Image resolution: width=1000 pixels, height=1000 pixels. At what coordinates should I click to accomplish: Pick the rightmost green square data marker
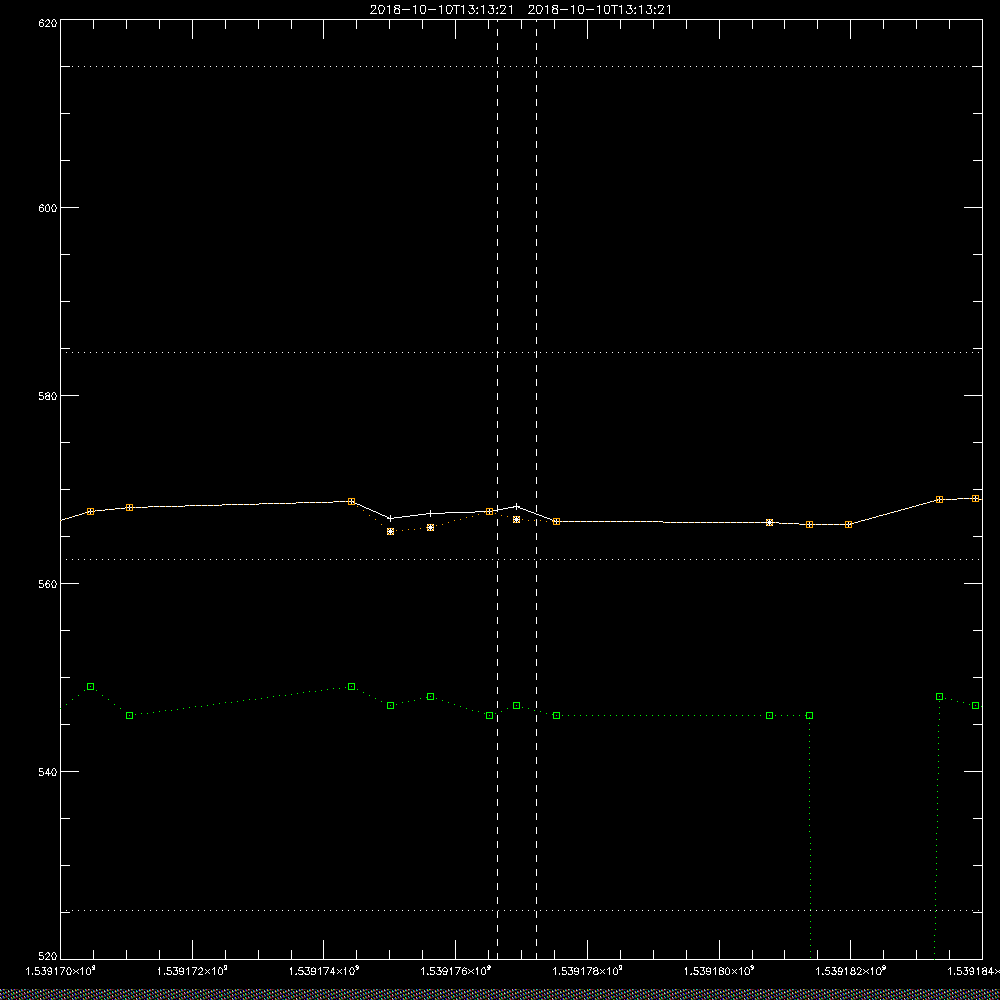tap(975, 706)
